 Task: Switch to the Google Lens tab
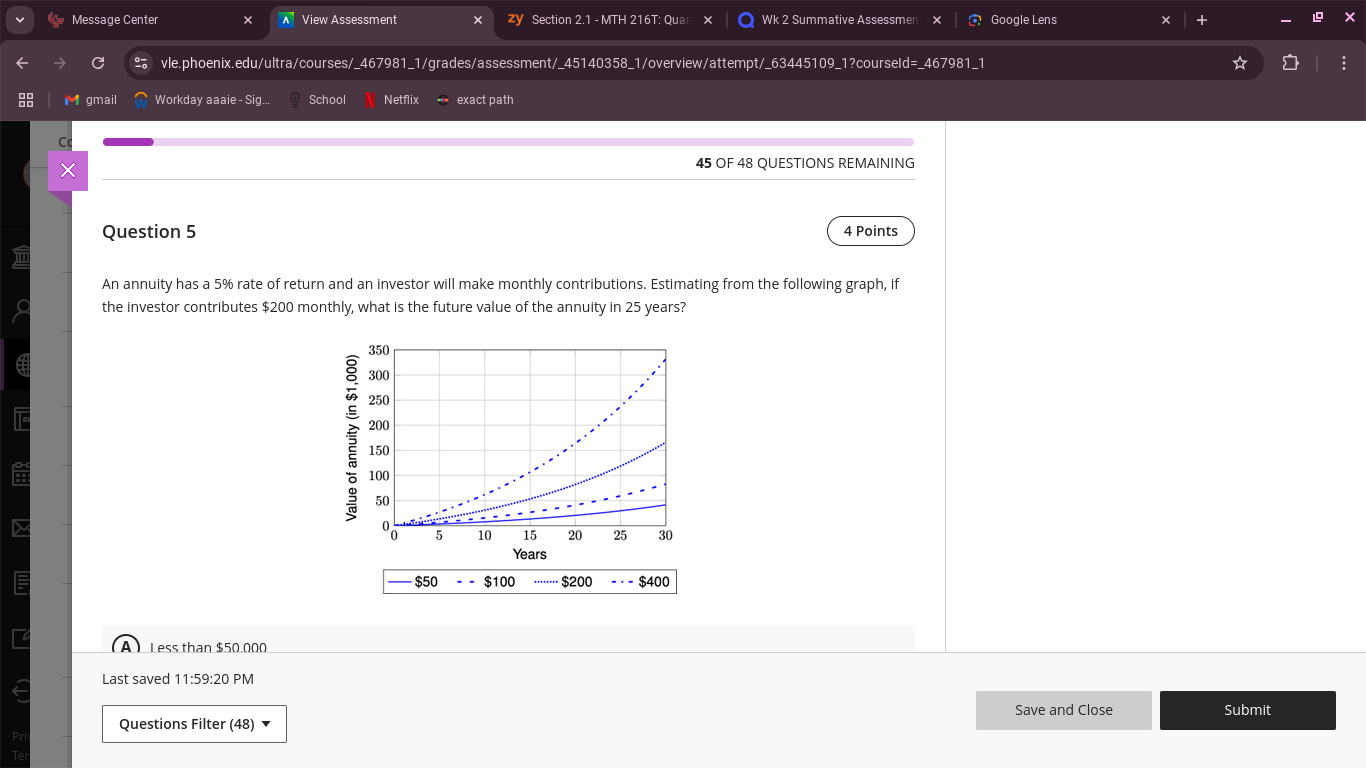[x=1068, y=20]
